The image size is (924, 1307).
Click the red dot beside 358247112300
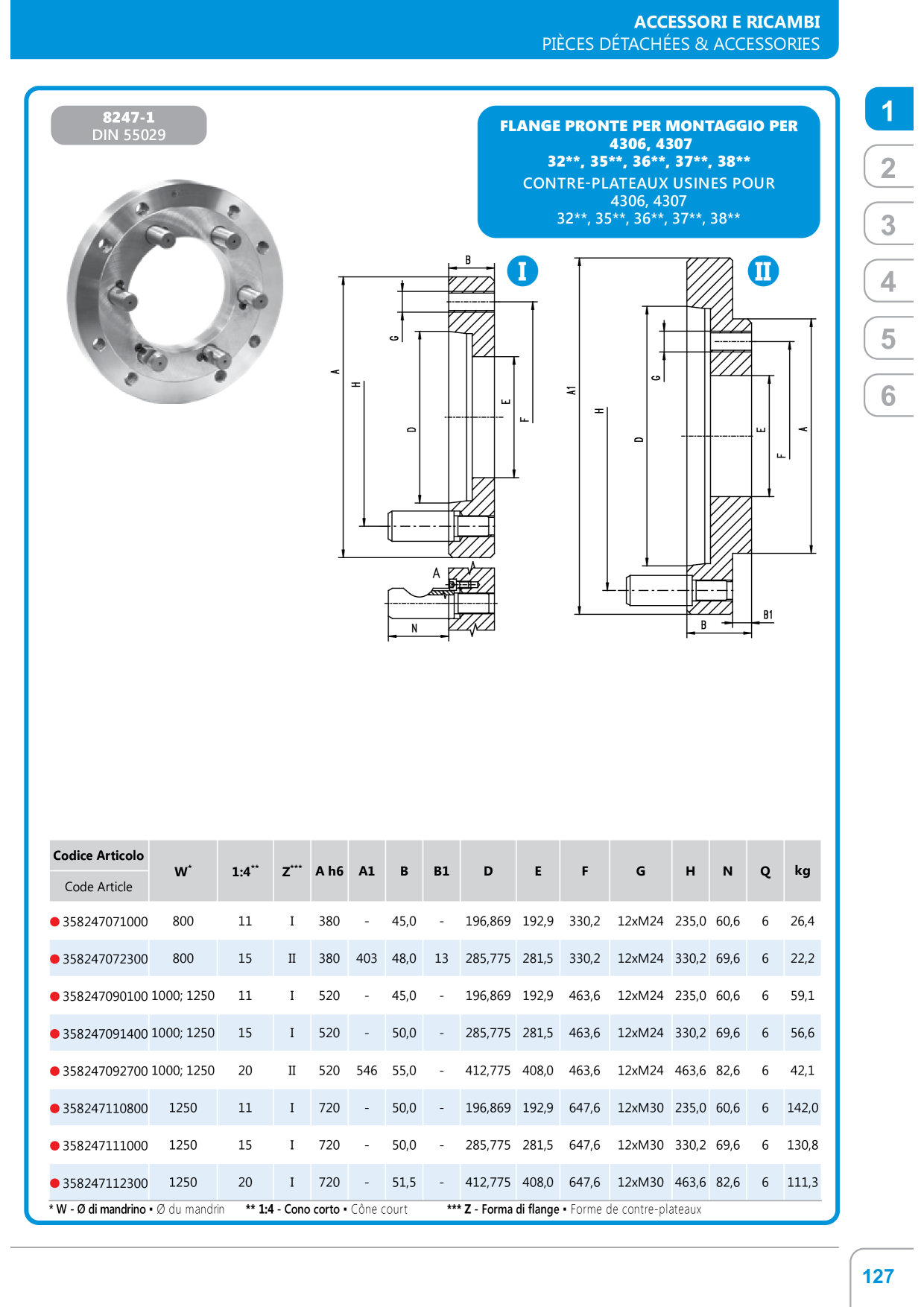click(x=54, y=1183)
